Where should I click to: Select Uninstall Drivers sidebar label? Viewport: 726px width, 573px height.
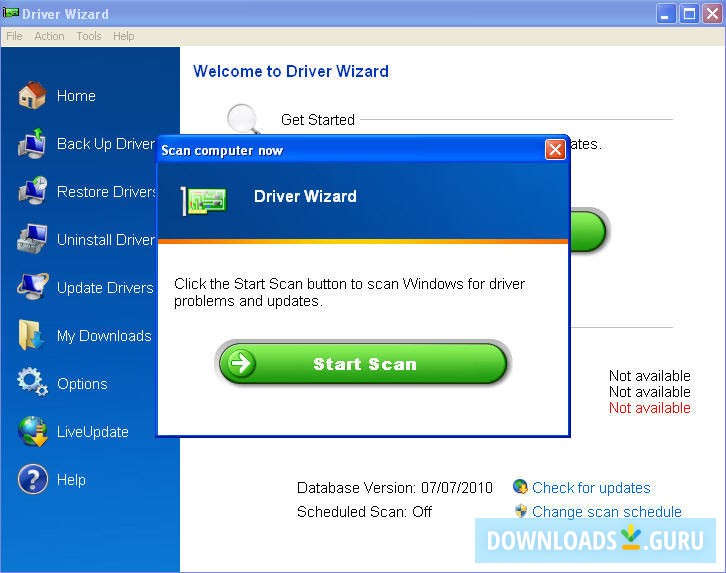106,240
